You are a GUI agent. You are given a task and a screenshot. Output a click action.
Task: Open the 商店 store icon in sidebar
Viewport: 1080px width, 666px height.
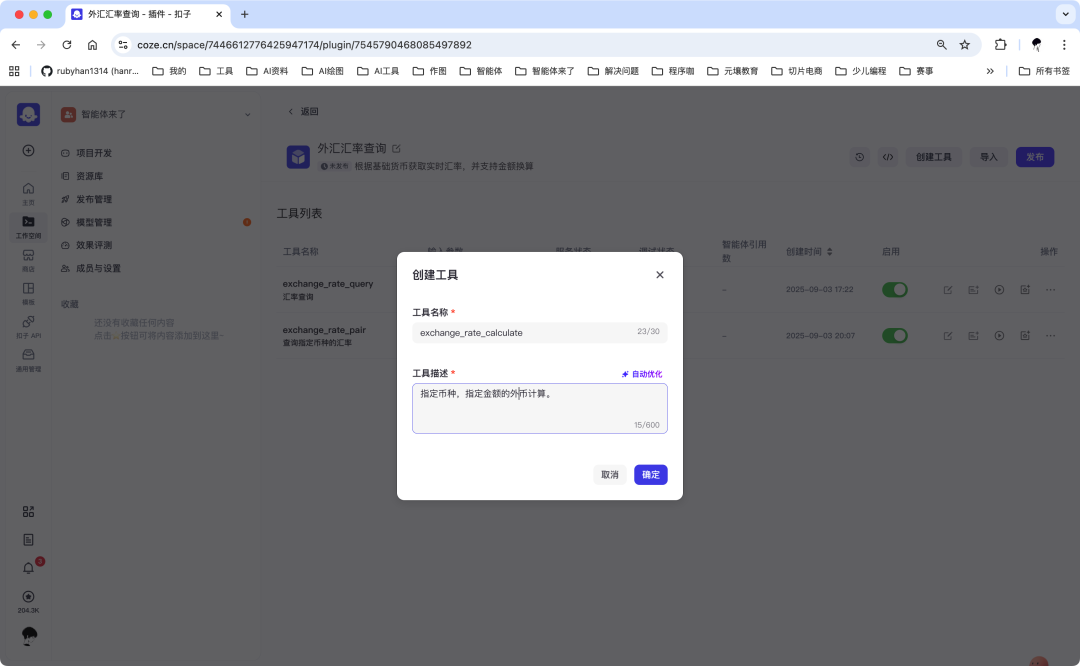pyautogui.click(x=28, y=255)
